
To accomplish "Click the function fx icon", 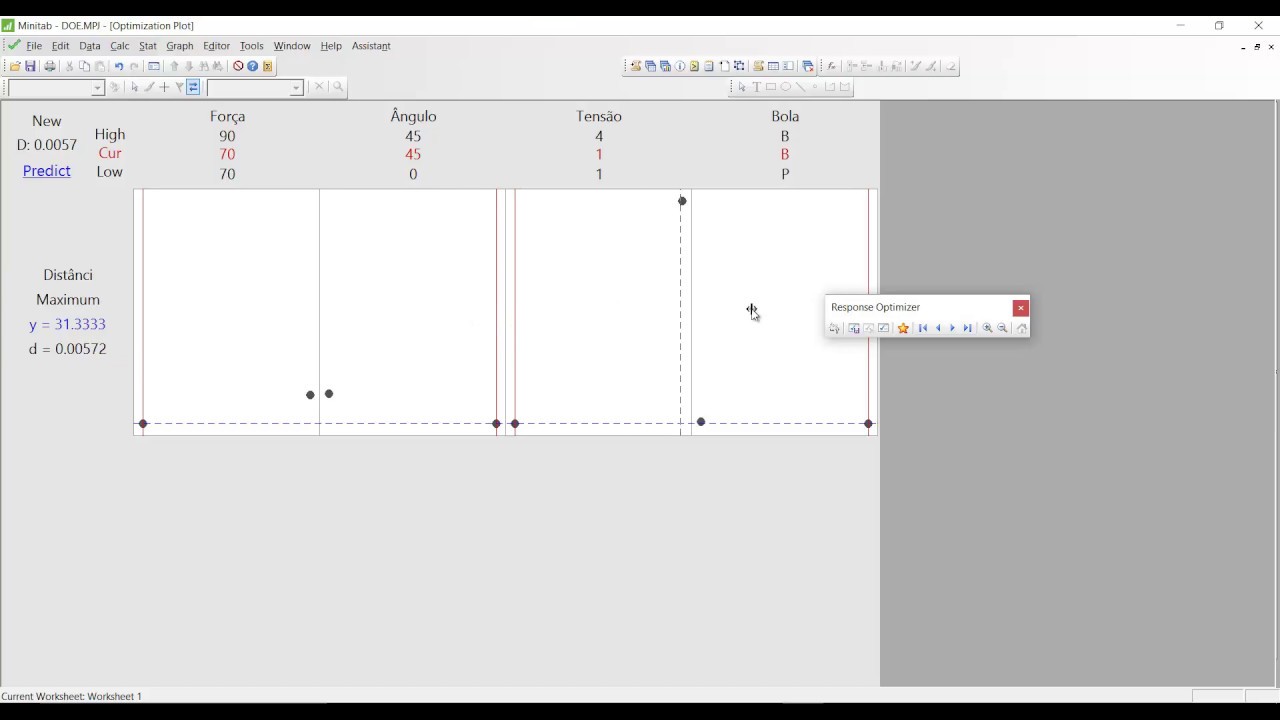I will (831, 66).
